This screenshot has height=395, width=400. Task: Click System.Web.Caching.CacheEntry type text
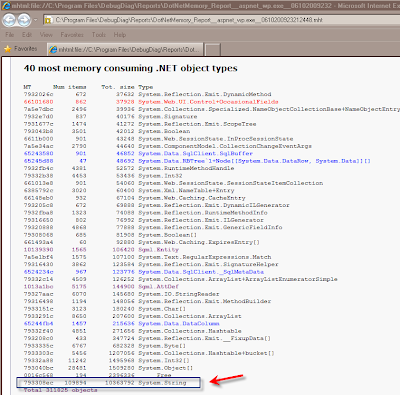pos(192,198)
